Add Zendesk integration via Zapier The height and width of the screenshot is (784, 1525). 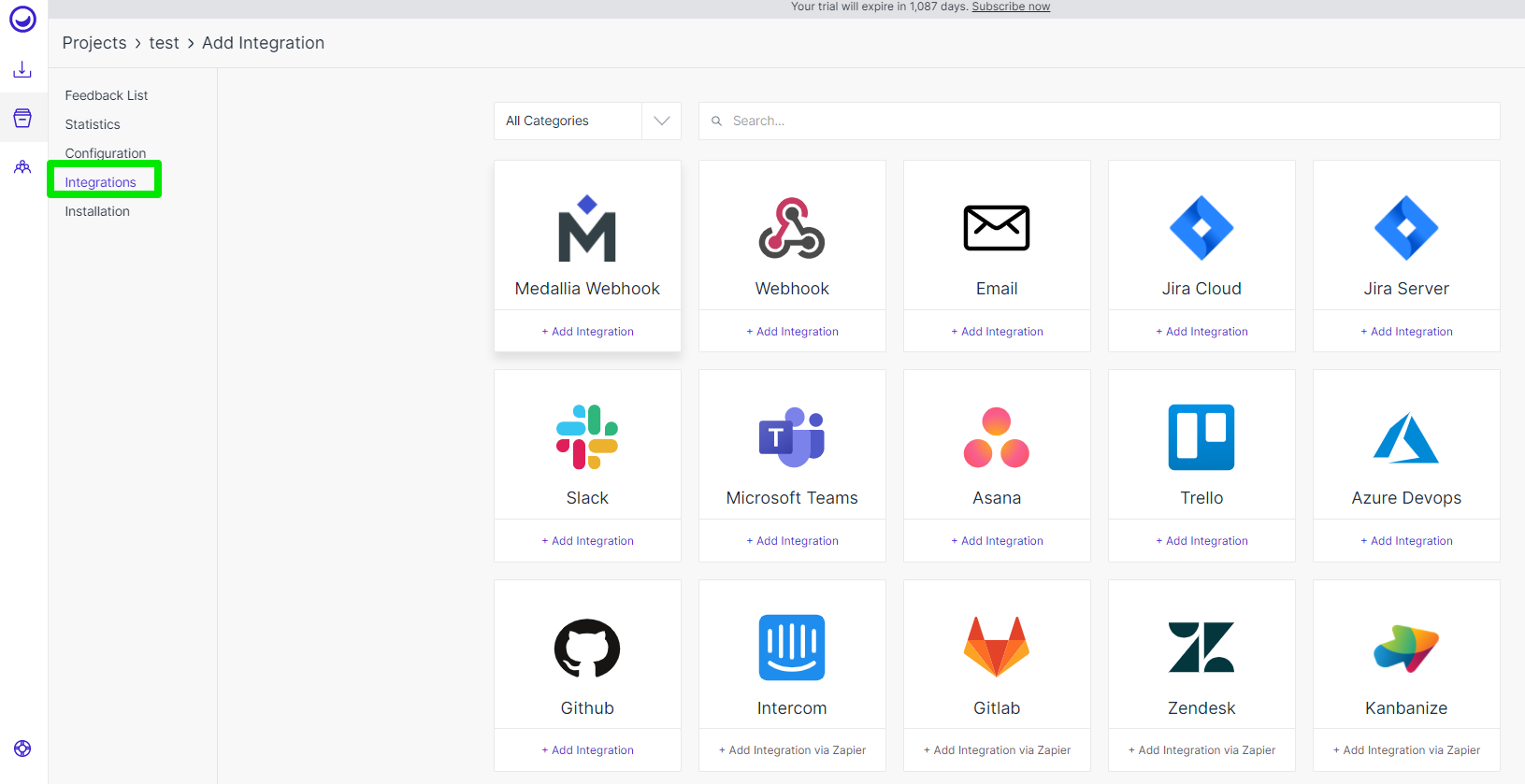tap(1201, 750)
